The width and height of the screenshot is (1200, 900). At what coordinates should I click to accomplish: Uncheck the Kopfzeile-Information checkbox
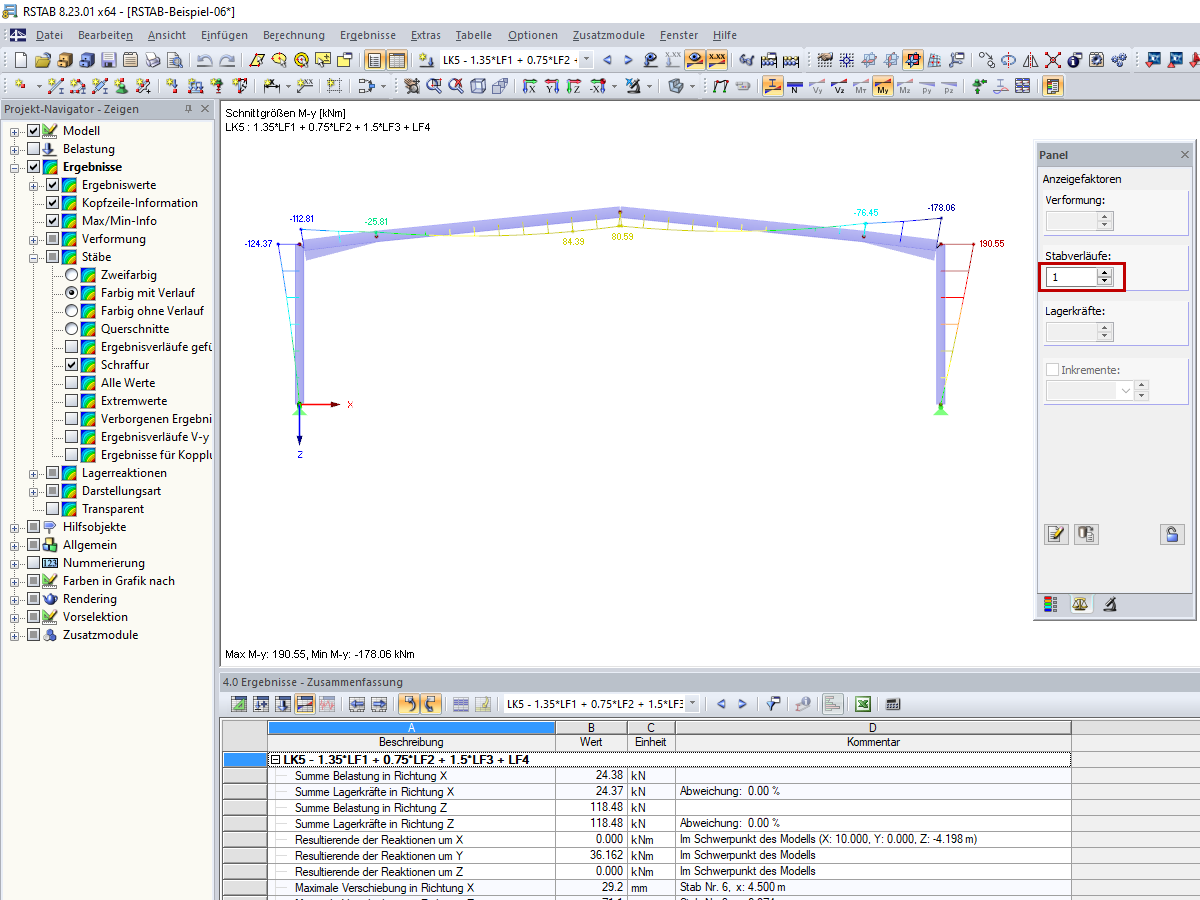point(53,203)
